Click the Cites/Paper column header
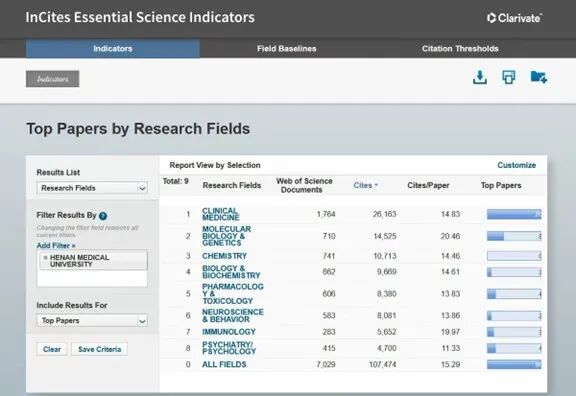The image size is (576, 396). 428,186
